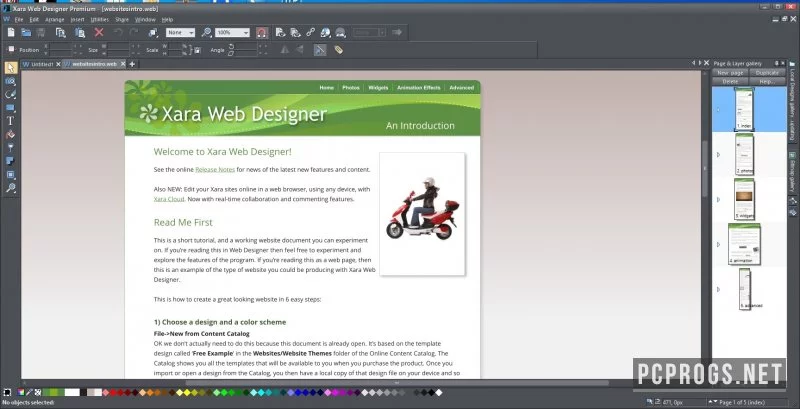Click the name tag icon in InfoBar
This screenshot has width=800, height=409.
[338, 50]
